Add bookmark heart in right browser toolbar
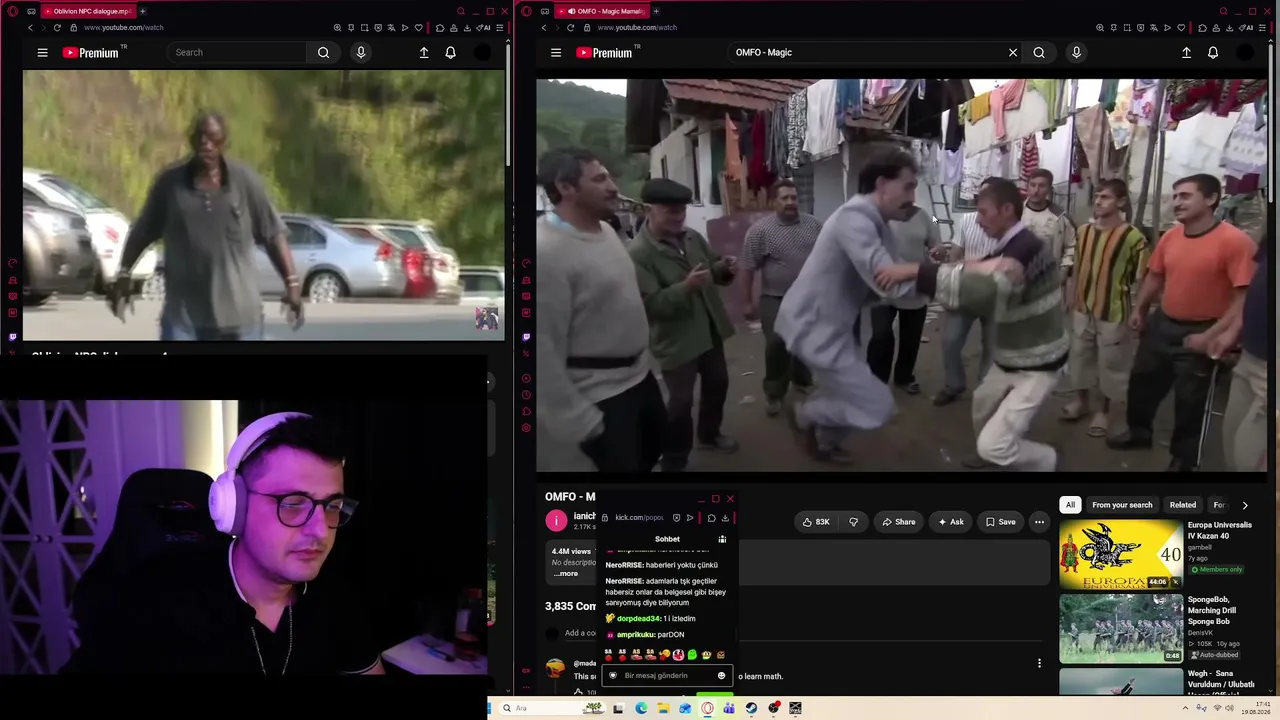The width and height of the screenshot is (1280, 720). tap(1181, 27)
